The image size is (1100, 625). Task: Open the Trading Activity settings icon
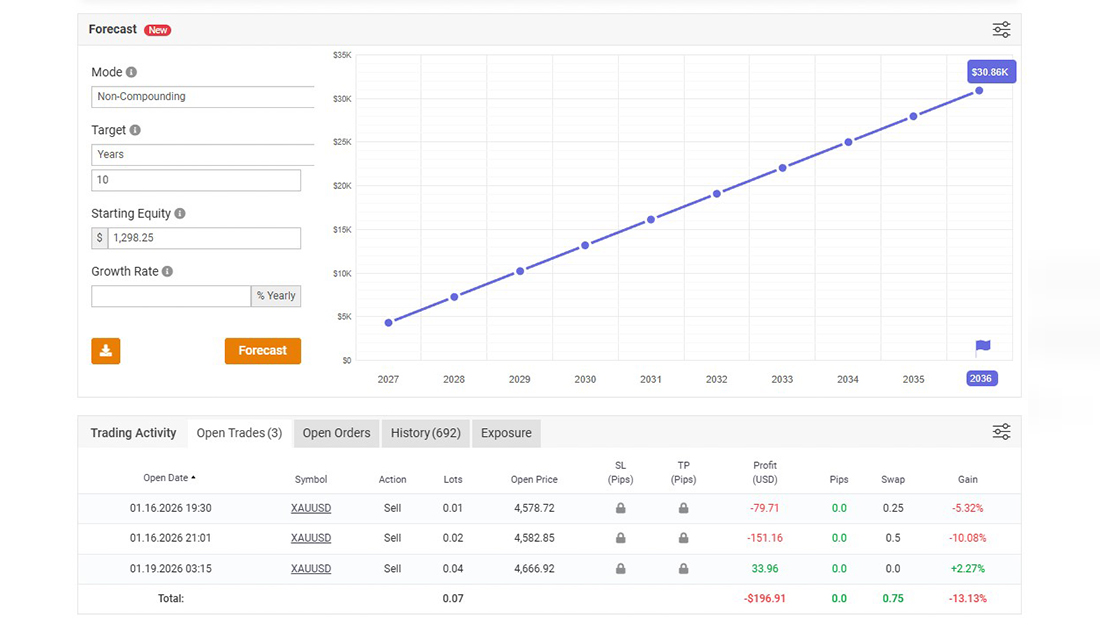(1001, 432)
